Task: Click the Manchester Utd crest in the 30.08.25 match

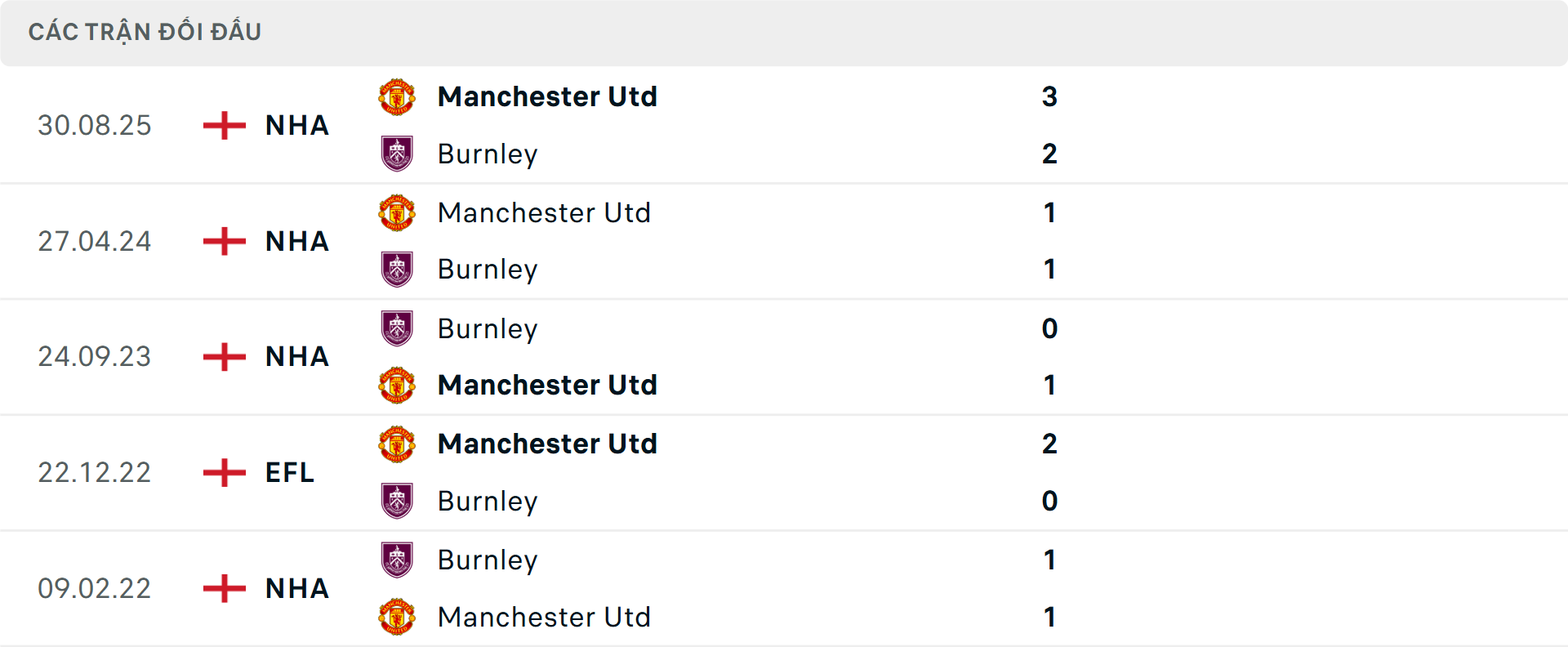Action: point(397,96)
